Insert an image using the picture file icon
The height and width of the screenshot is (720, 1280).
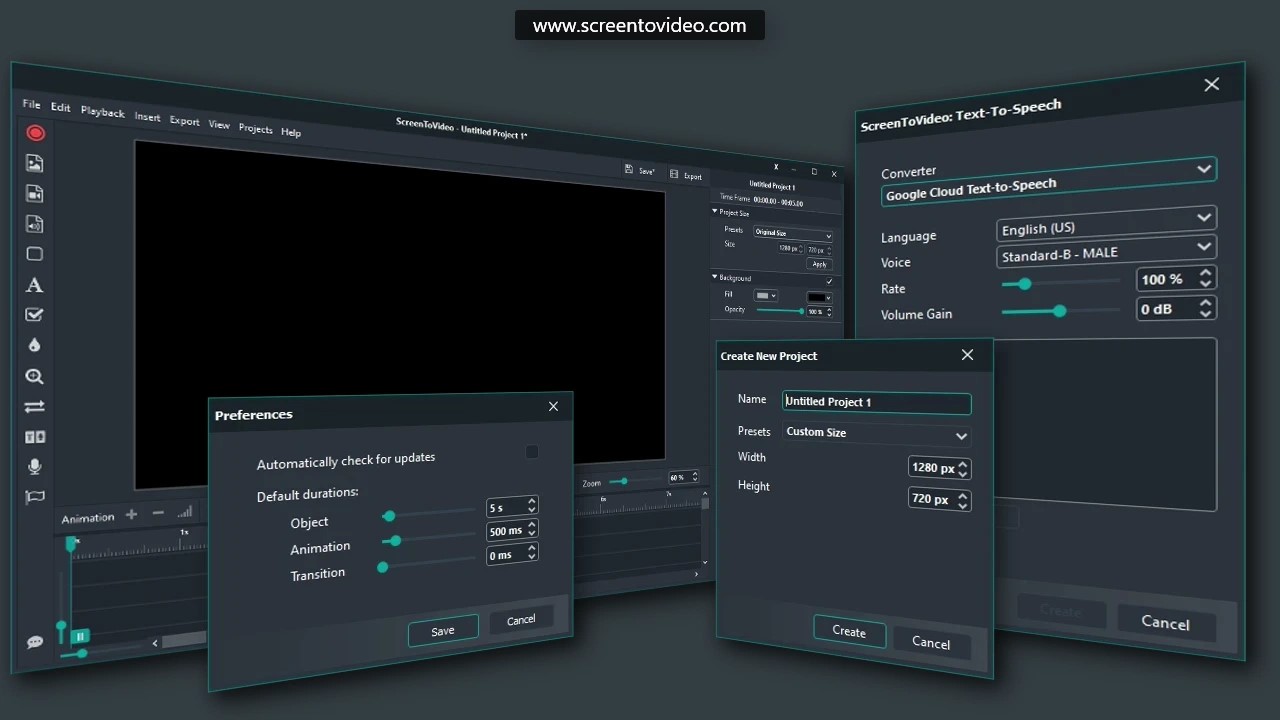point(35,163)
